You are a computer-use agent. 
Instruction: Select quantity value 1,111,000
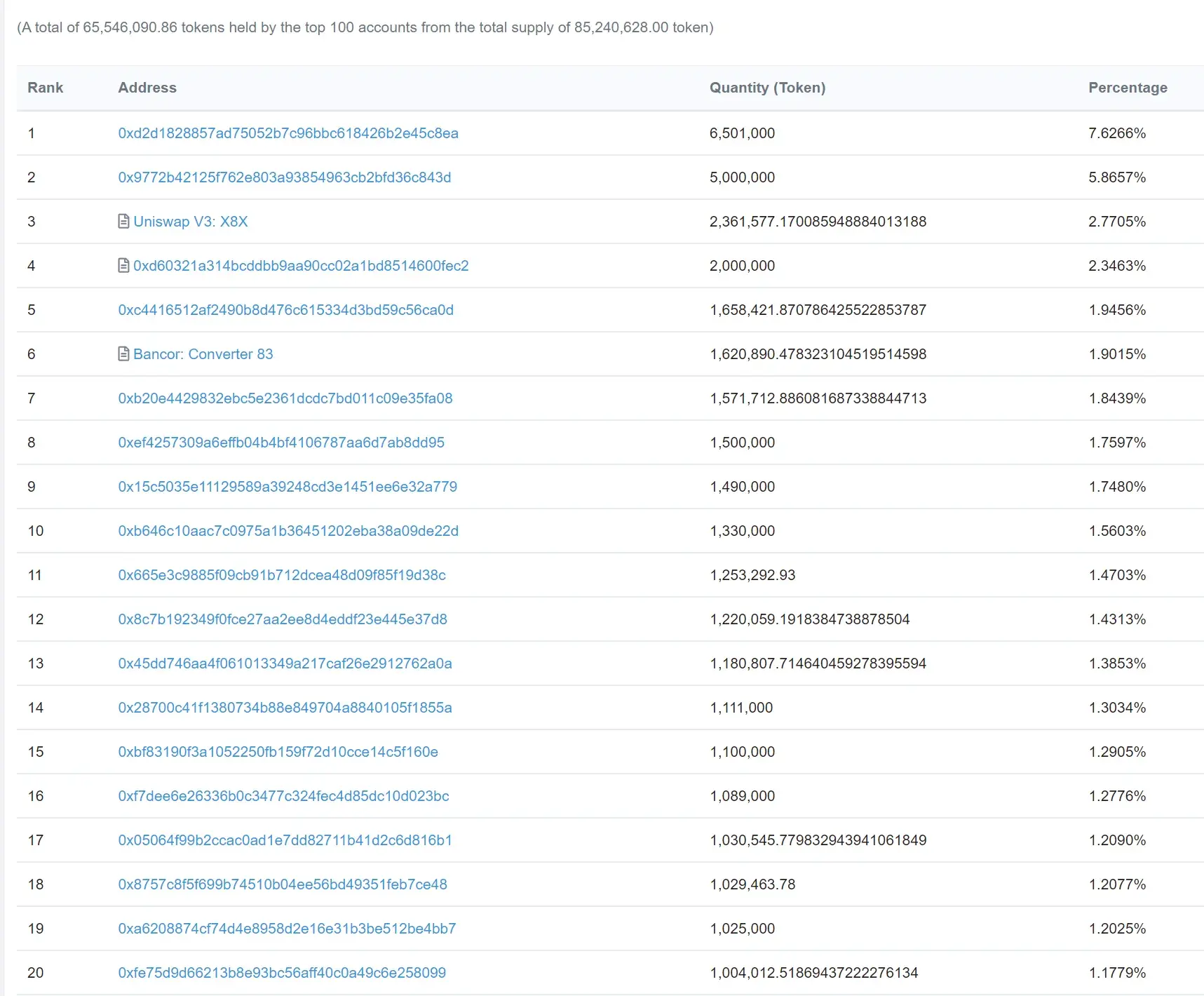point(741,708)
